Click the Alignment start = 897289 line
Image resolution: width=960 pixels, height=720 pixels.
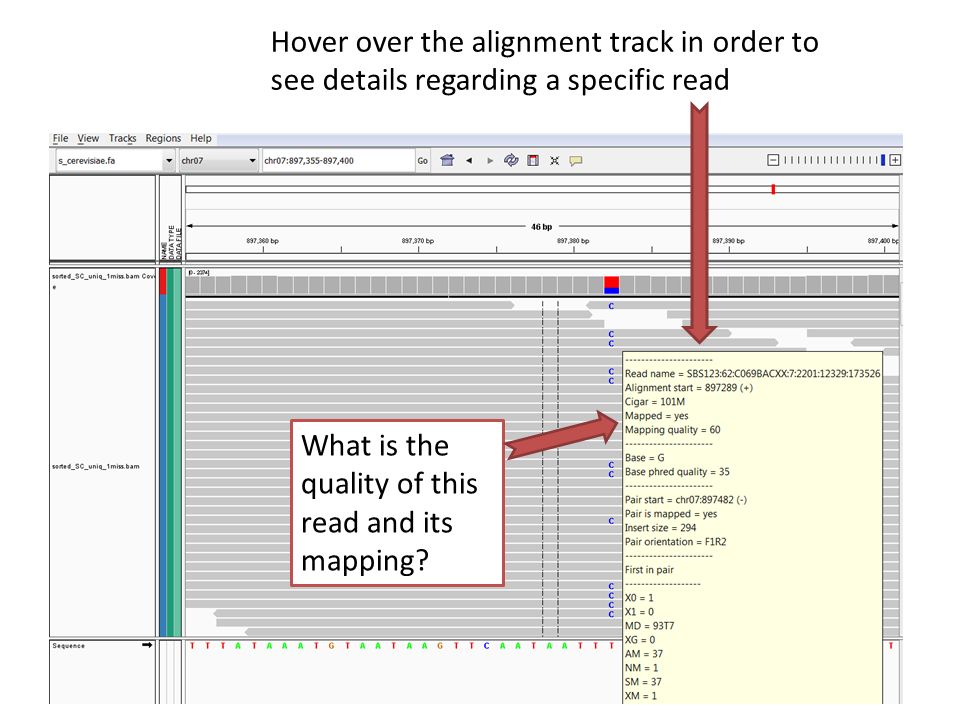pyautogui.click(x=689, y=388)
